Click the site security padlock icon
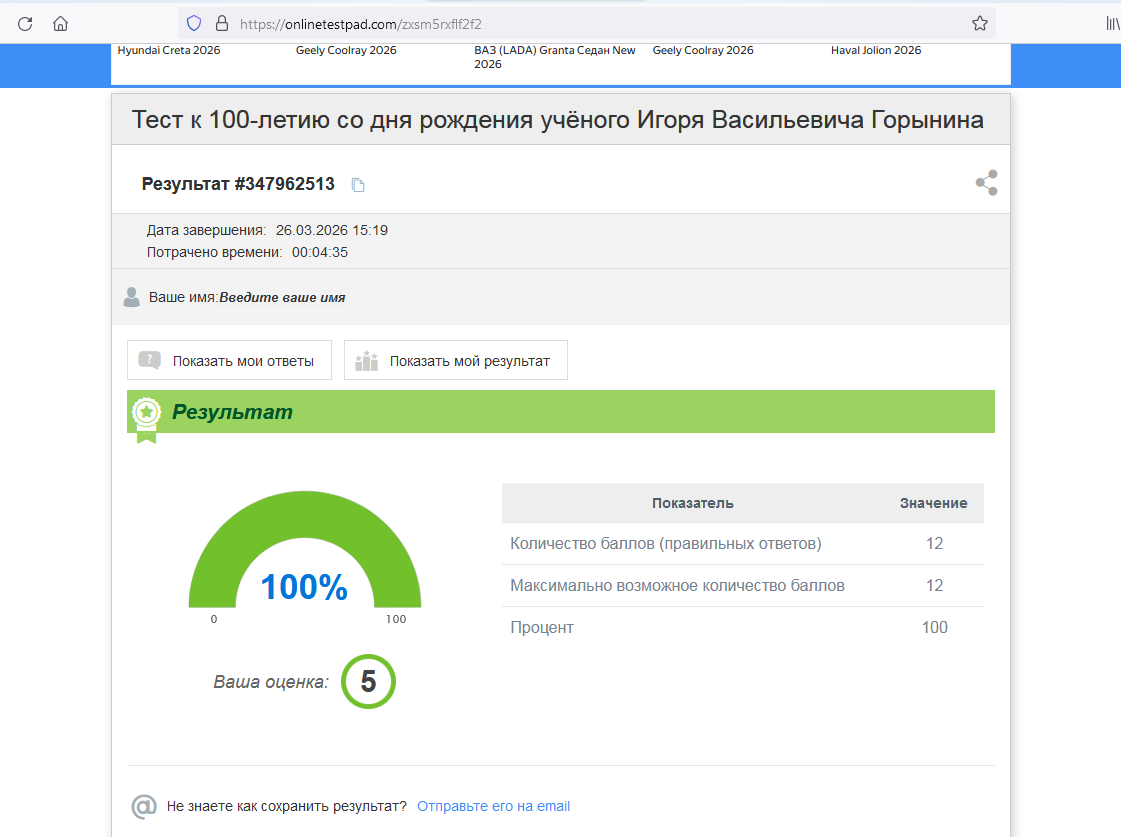The image size is (1121, 837). (222, 23)
